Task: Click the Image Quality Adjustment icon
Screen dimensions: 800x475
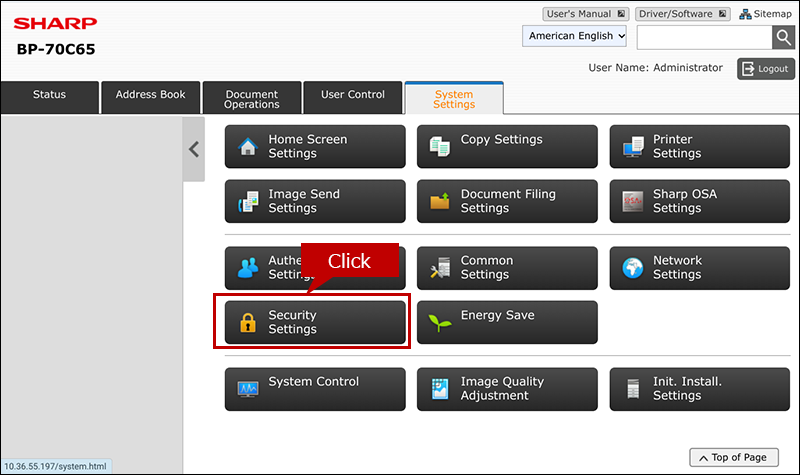Action: 440,389
